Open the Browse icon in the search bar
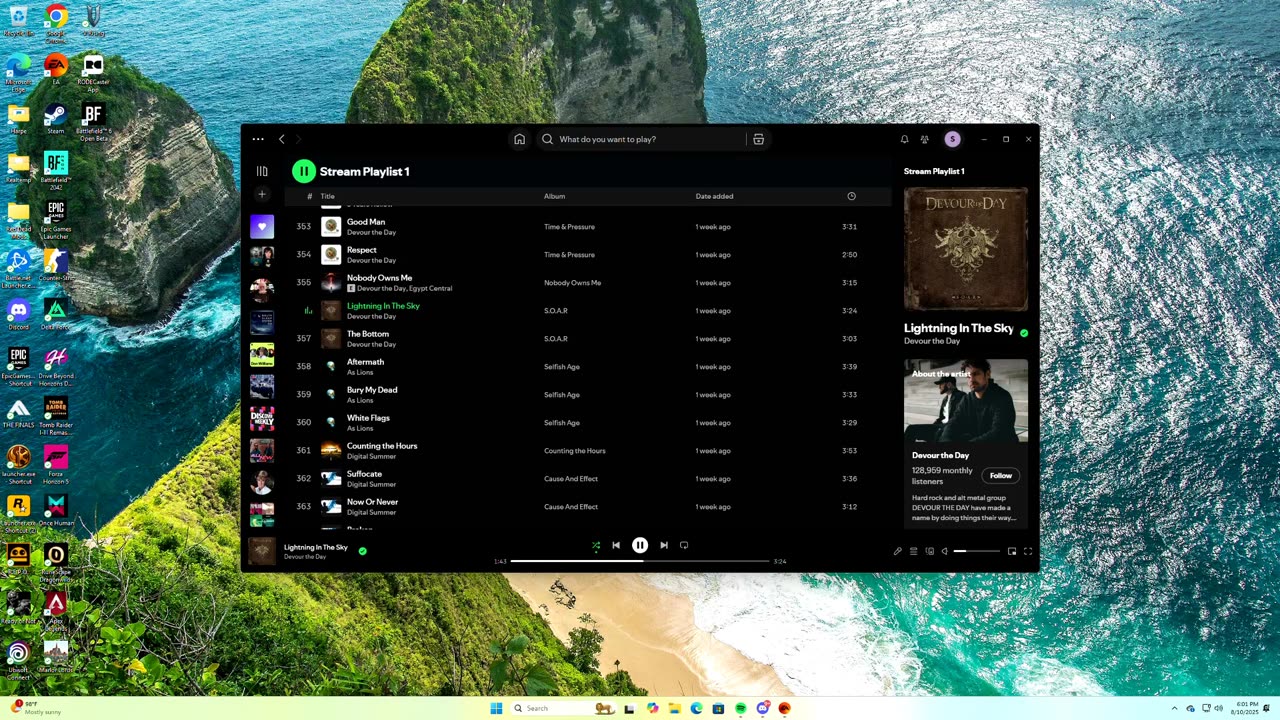The width and height of the screenshot is (1280, 720). pos(758,139)
